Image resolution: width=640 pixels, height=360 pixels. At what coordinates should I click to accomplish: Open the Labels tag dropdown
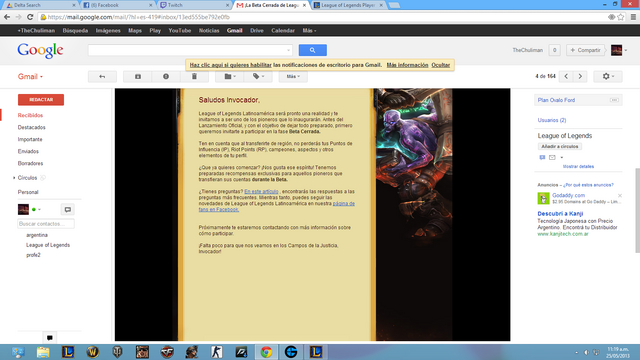258,76
